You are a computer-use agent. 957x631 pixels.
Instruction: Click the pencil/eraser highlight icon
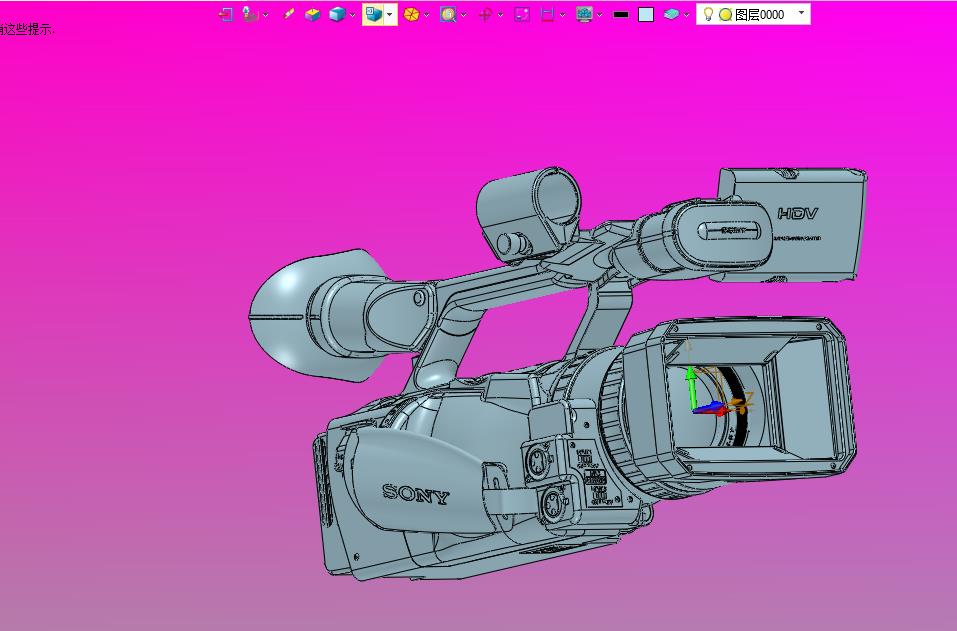[x=289, y=14]
